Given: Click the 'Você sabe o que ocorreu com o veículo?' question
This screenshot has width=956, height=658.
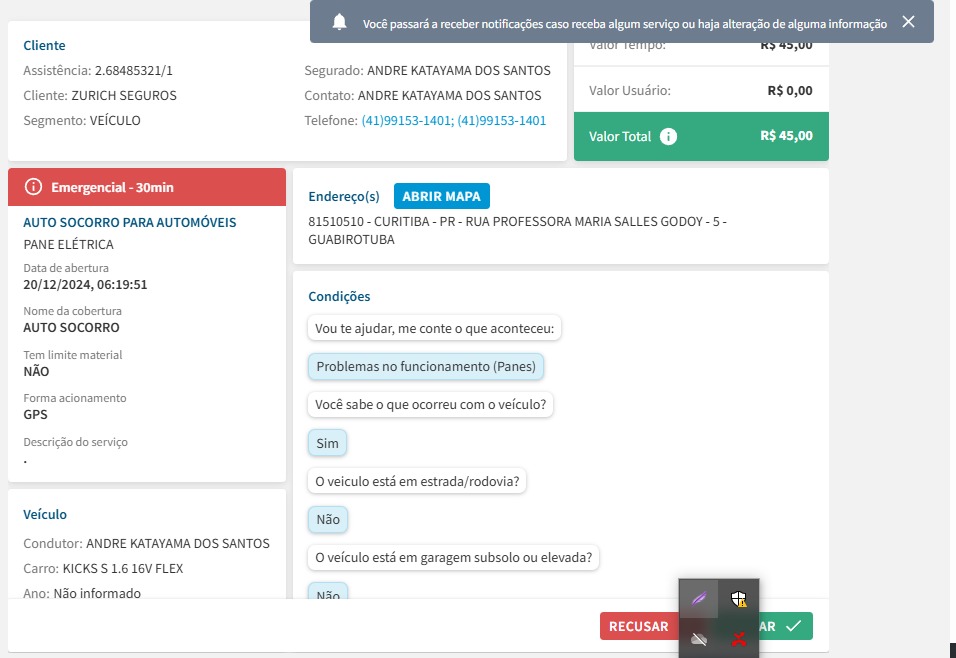Looking at the screenshot, I should pos(430,405).
